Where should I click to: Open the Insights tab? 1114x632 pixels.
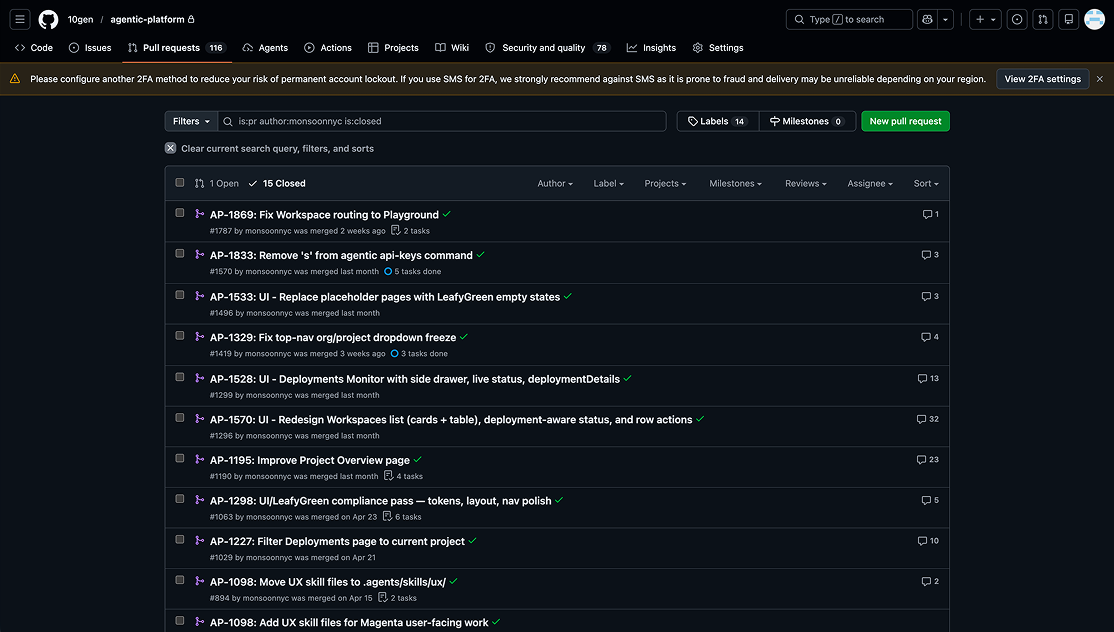(x=651, y=48)
